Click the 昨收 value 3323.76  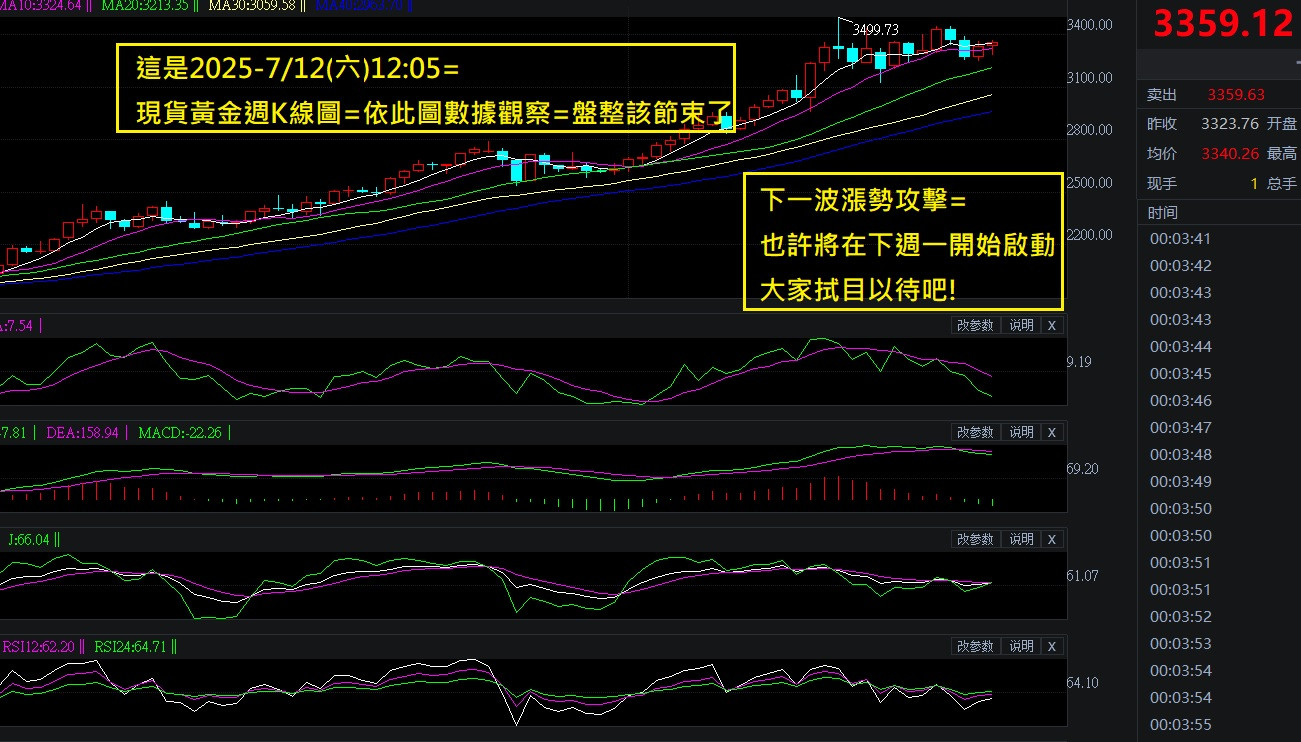(x=1230, y=124)
